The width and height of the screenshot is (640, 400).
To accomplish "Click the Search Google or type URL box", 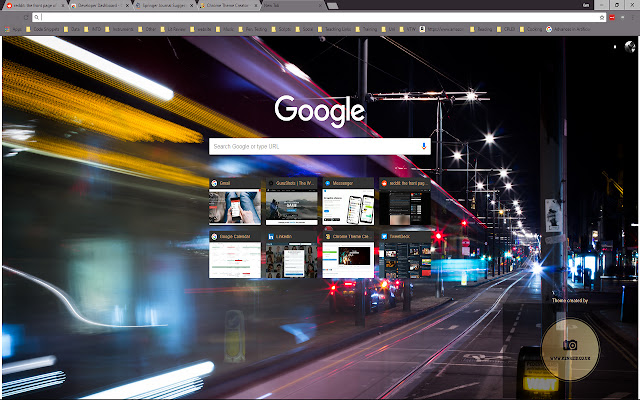I will click(x=319, y=146).
